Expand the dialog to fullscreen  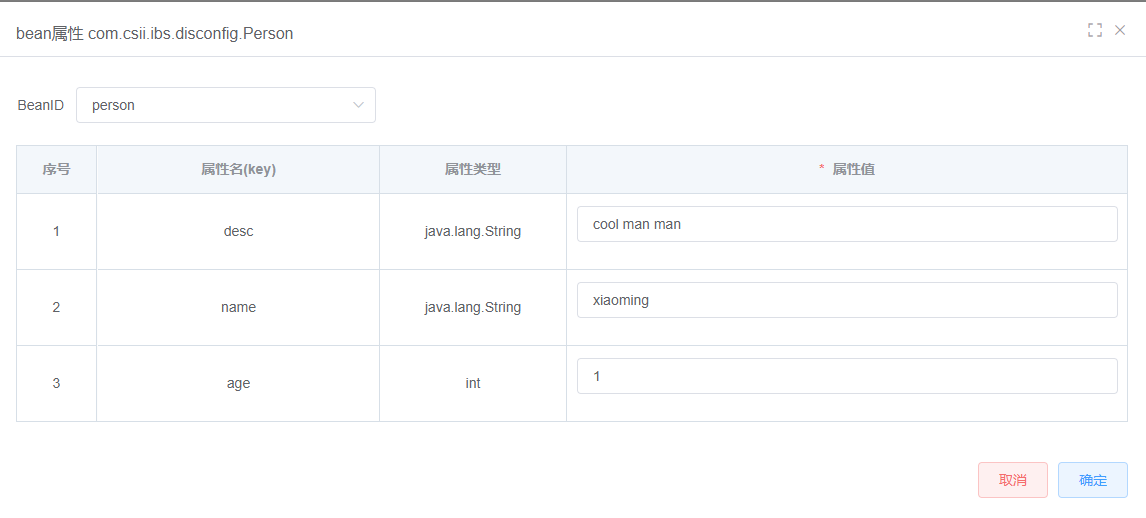point(1095,30)
